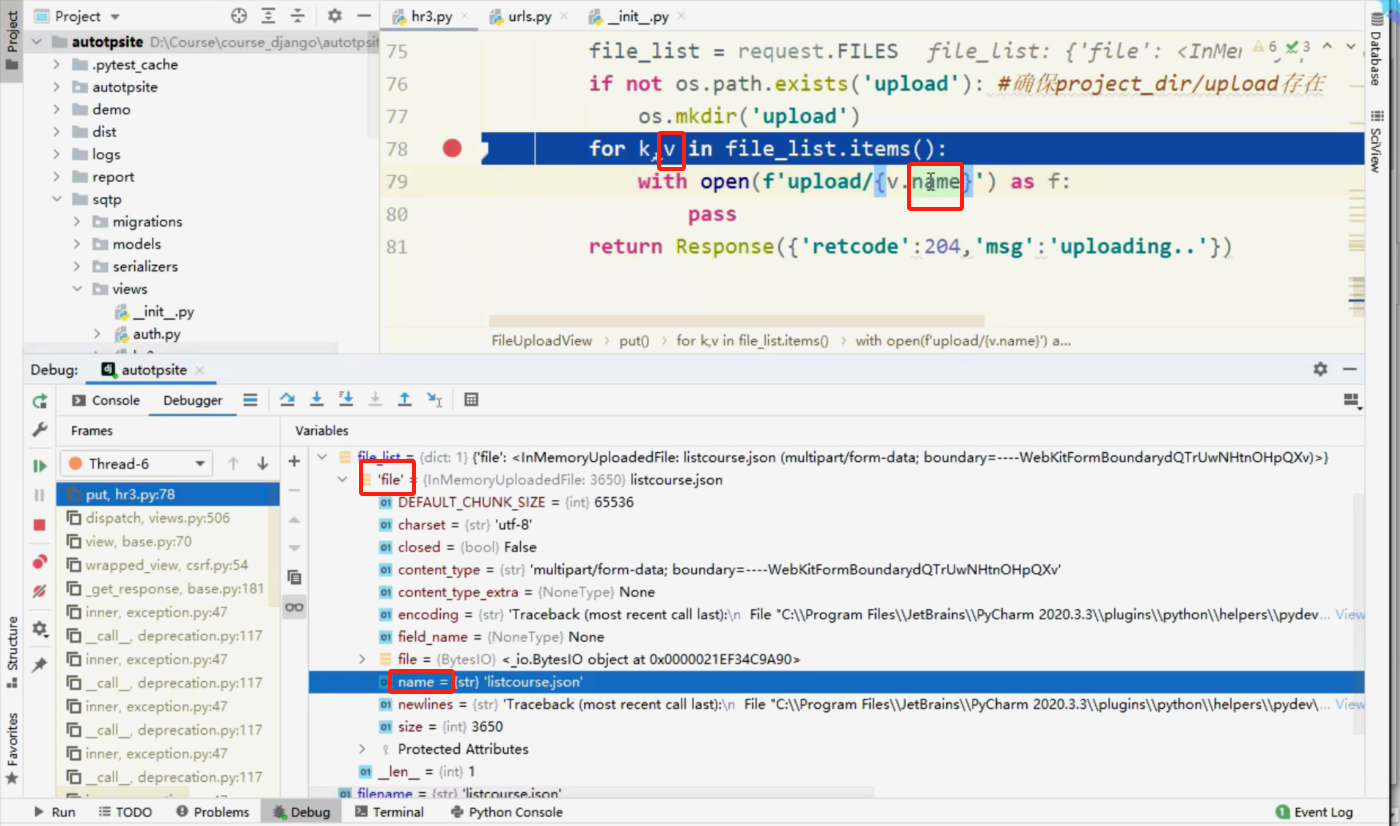Open the Event Log

[1314, 812]
